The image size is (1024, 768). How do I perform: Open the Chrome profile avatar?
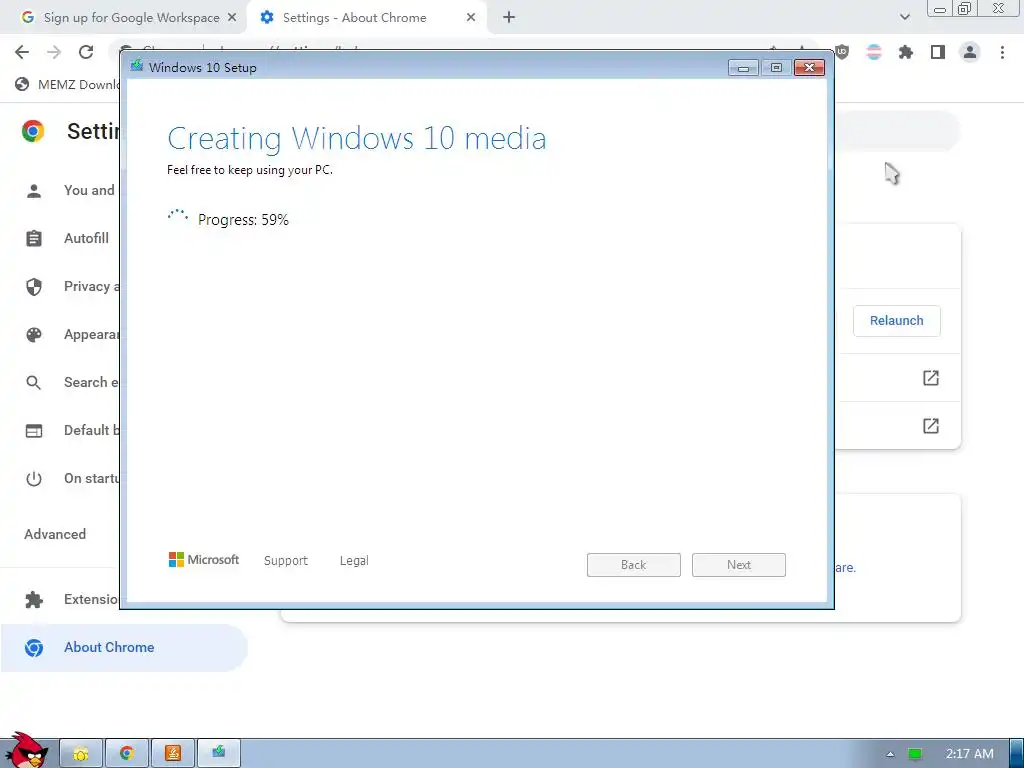pos(970,52)
